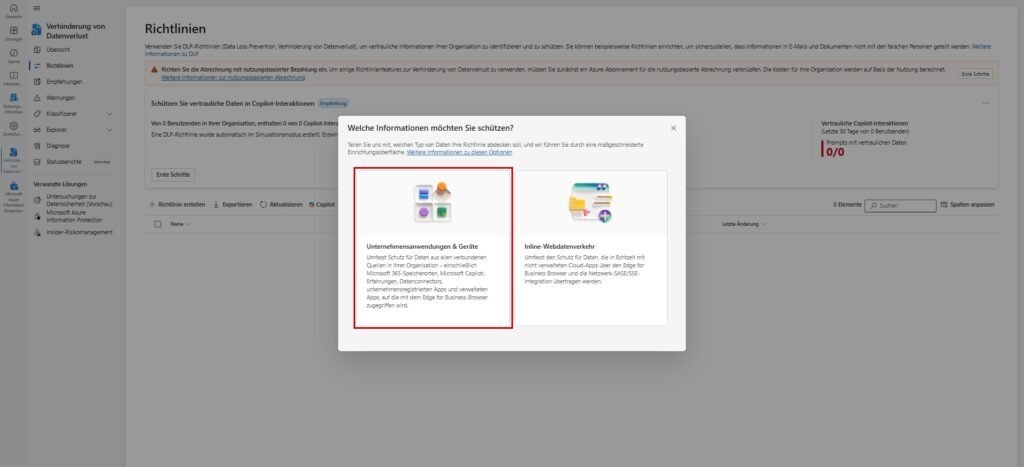Choose the Inline-Webdatenverkehr option card
The width and height of the screenshot is (1024, 467).
click(590, 248)
